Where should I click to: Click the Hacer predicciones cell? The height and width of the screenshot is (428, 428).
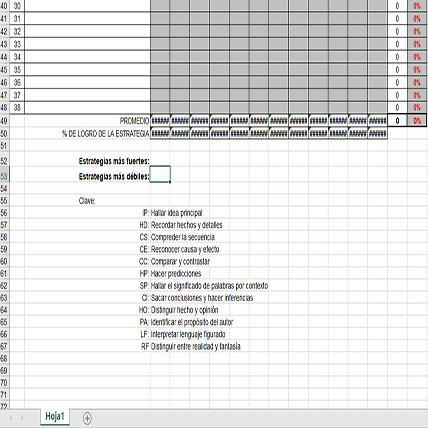176,274
